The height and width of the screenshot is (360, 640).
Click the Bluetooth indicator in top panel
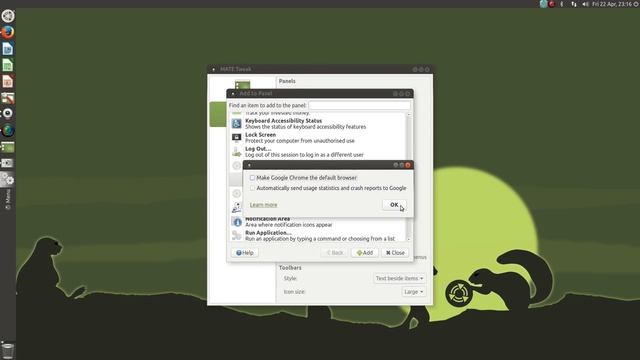click(562, 4)
